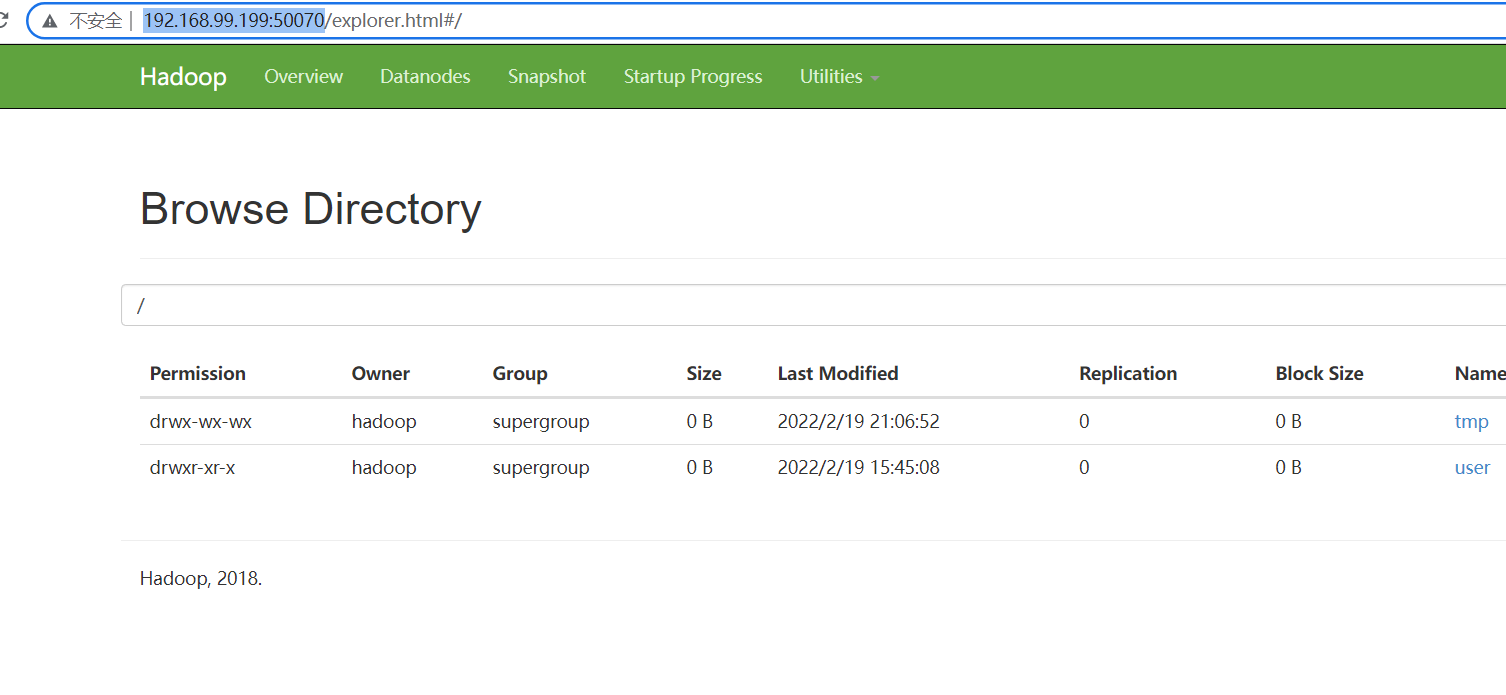This screenshot has width=1506, height=695.
Task: Click supergroup in the tmp row
Action: pyautogui.click(x=541, y=422)
